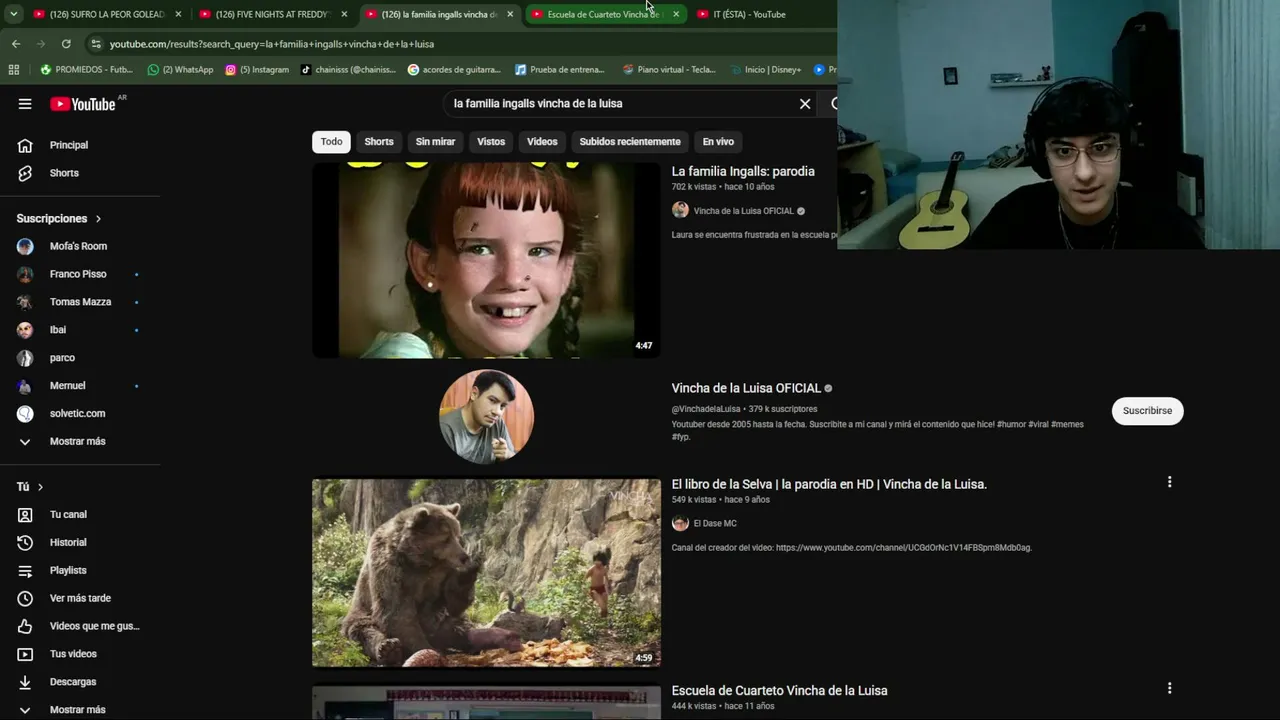
Task: Play La familia Ingalls parodia thumbnail
Action: pyautogui.click(x=486, y=260)
